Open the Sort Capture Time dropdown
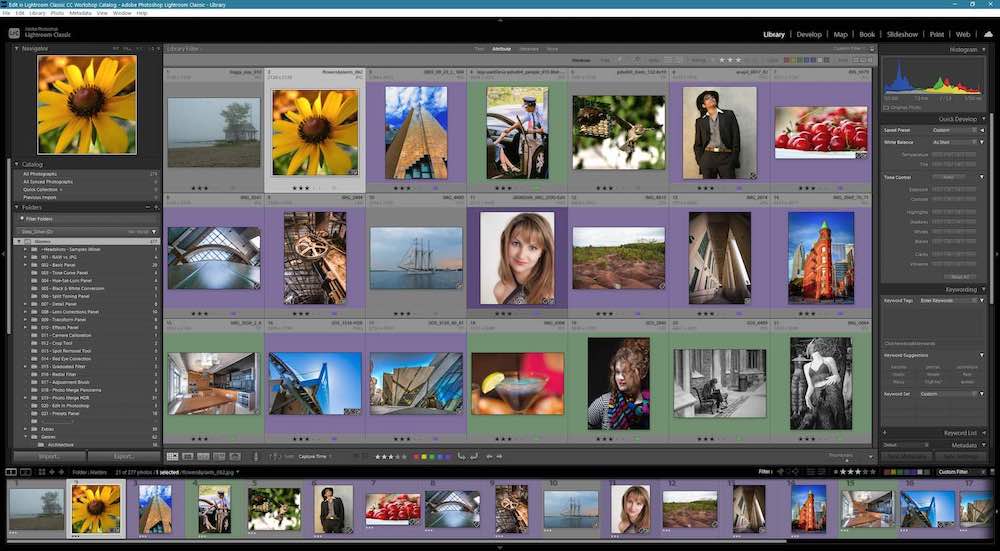 (x=314, y=457)
